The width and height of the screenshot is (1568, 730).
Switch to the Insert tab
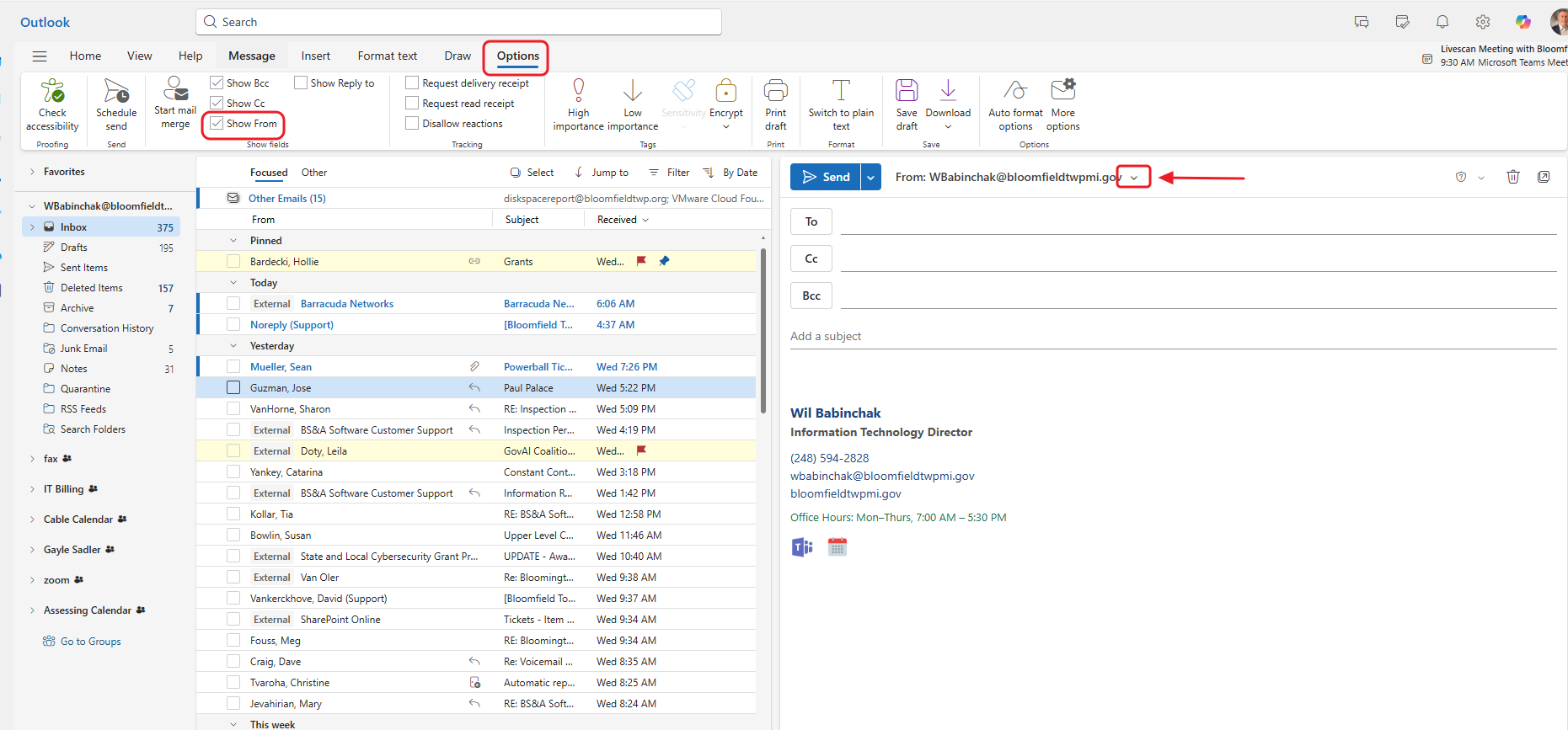[x=316, y=56]
